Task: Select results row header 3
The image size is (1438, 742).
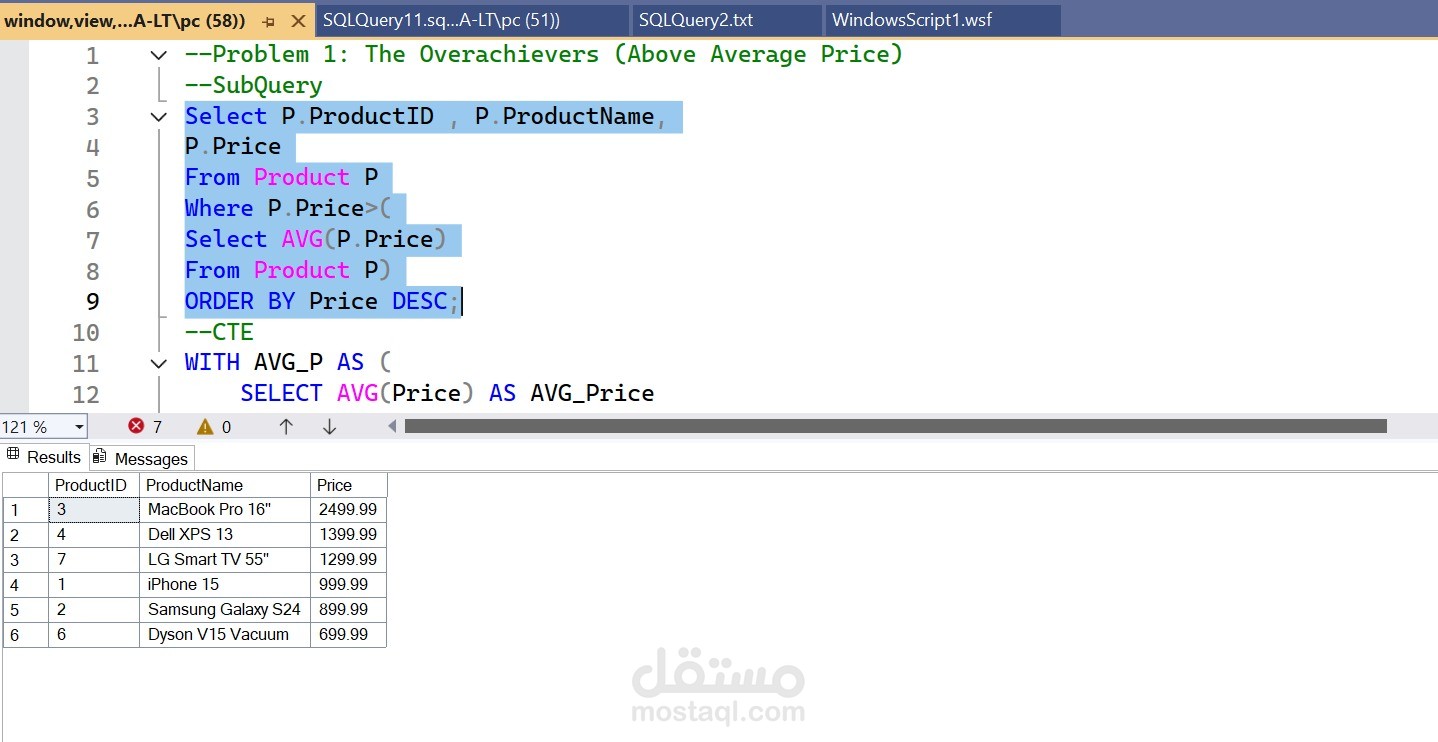Action: pyautogui.click(x=26, y=560)
